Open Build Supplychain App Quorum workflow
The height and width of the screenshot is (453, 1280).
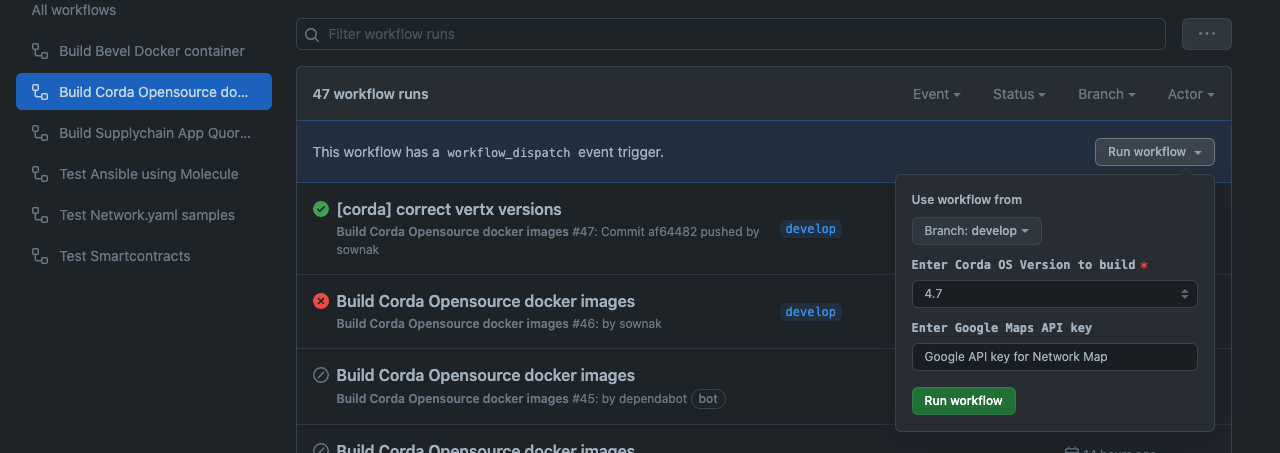point(144,133)
